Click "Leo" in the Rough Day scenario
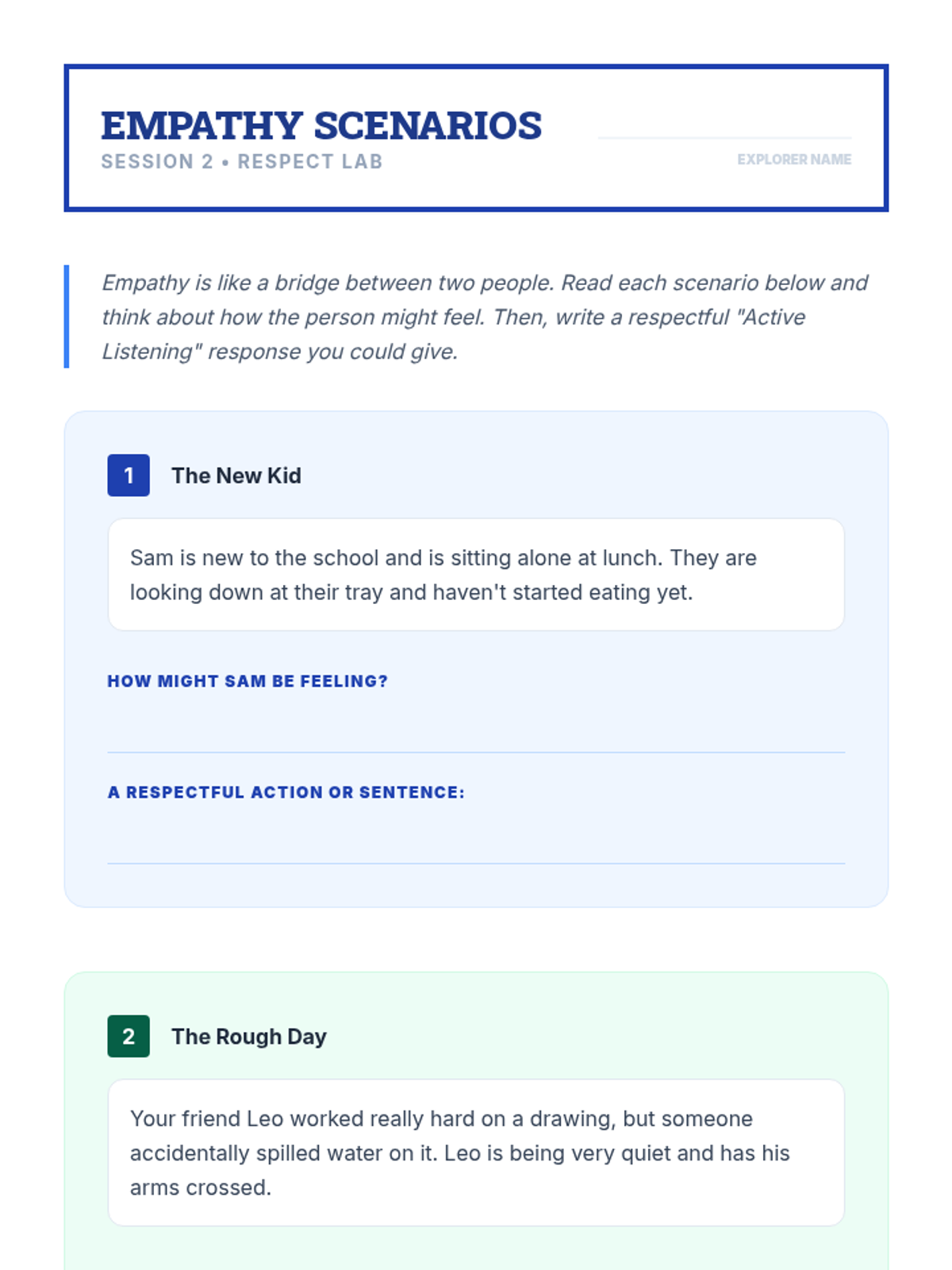Viewport: 952px width, 1270px height. [x=265, y=1118]
